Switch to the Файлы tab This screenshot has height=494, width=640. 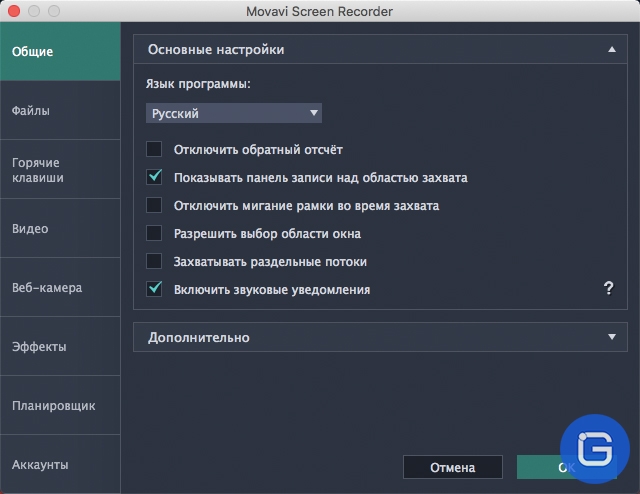(x=60, y=111)
